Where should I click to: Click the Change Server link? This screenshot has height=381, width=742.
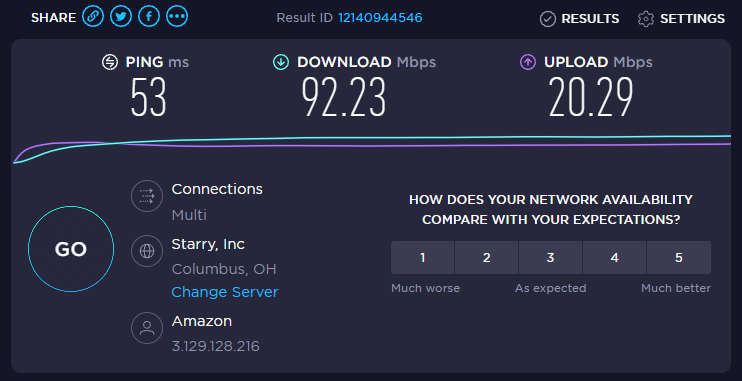(225, 292)
